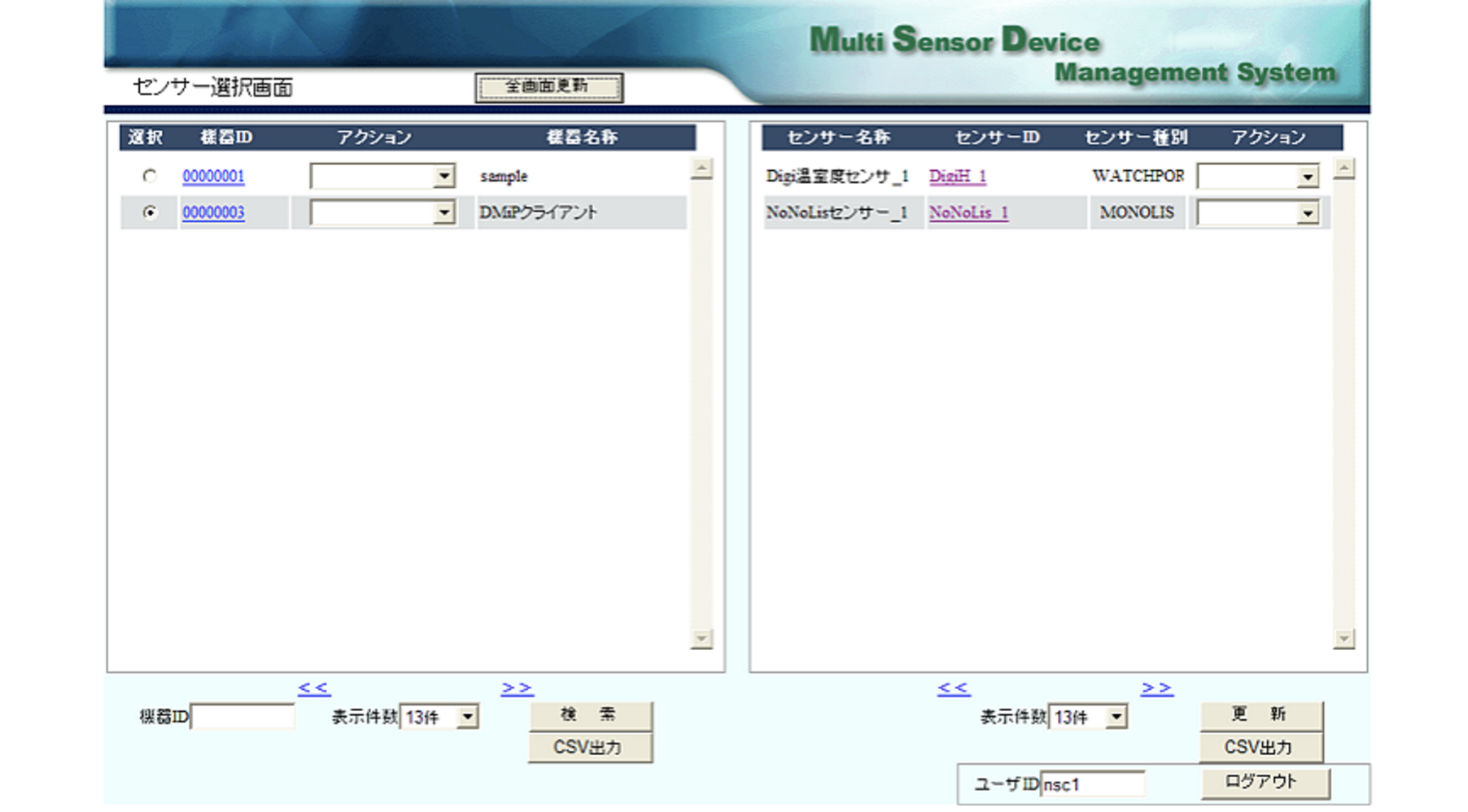Screen dimensions: 1468x812
Task: Click sensor list scrollbar down arrow
Action: (x=1344, y=639)
